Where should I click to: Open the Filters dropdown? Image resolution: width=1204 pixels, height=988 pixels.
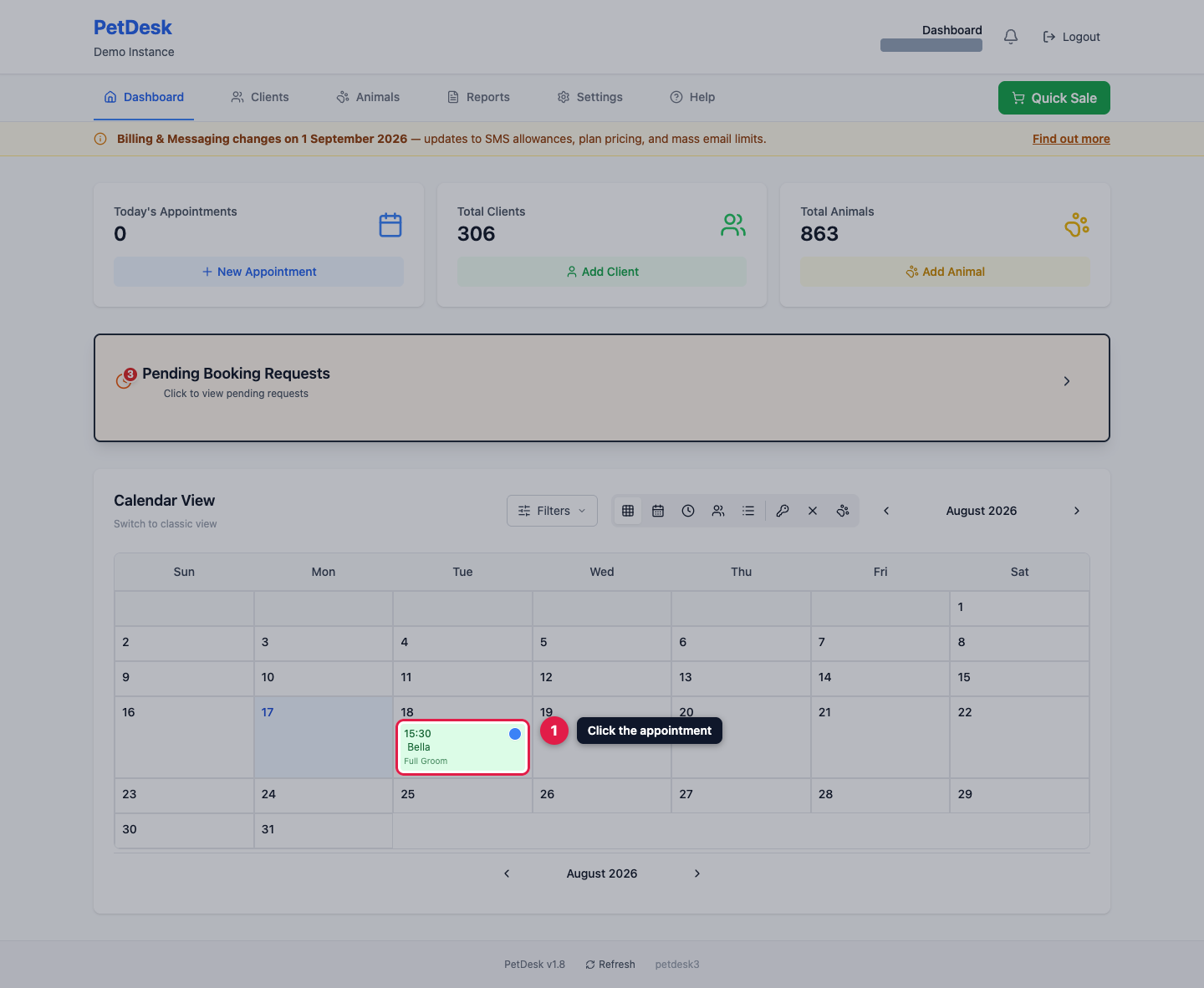click(x=552, y=511)
